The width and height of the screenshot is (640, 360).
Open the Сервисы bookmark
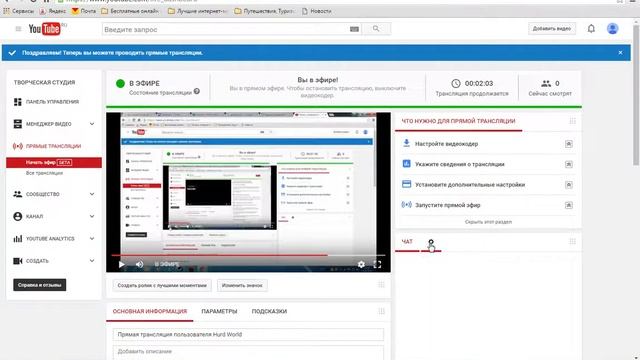[x=19, y=11]
